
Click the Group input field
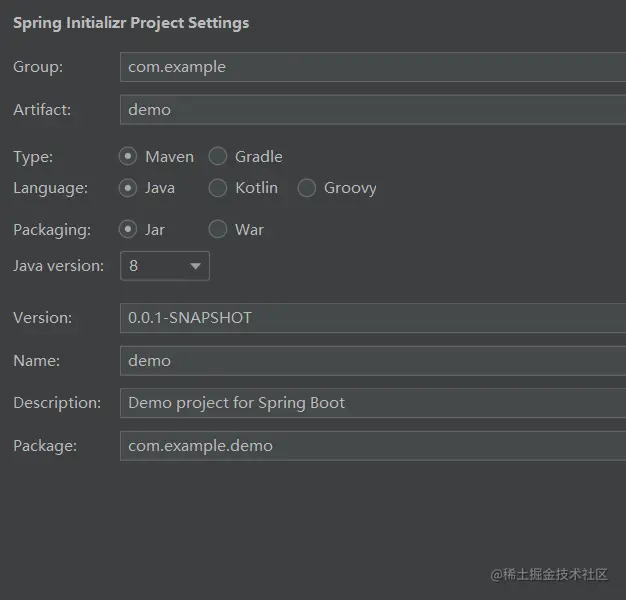pos(373,67)
